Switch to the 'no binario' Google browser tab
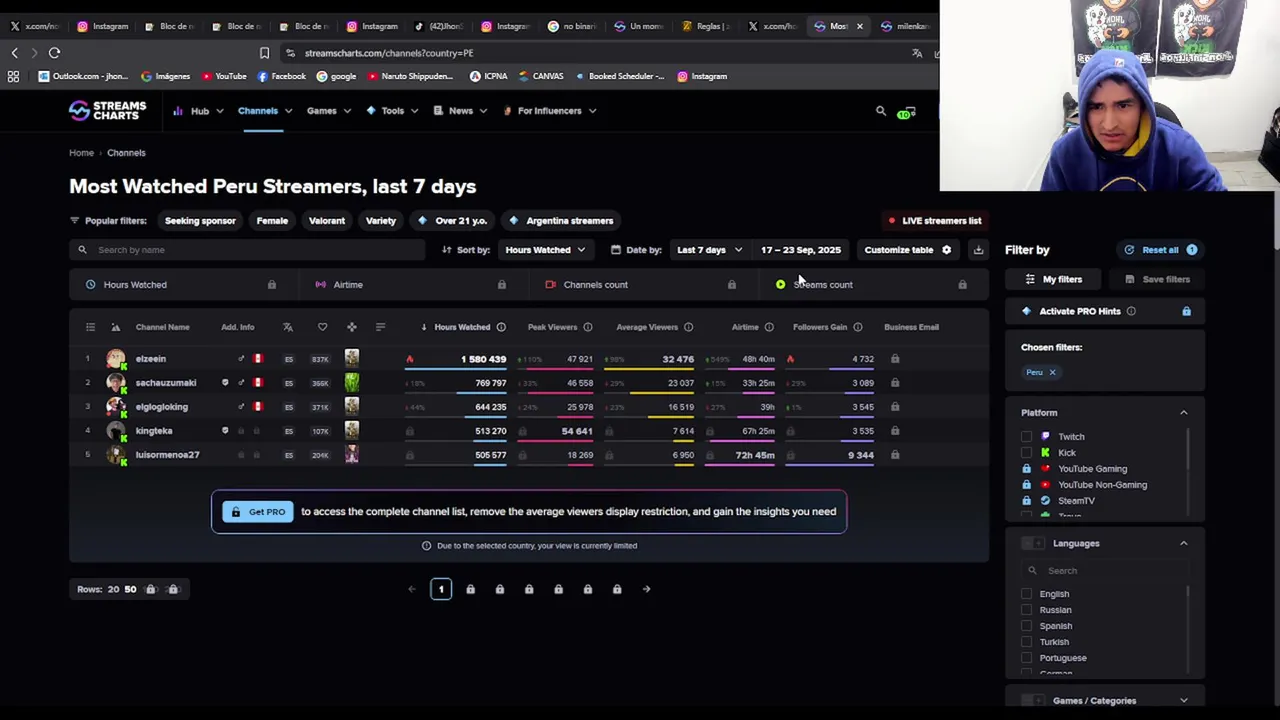Screen dimensions: 1280x720 click(x=571, y=26)
